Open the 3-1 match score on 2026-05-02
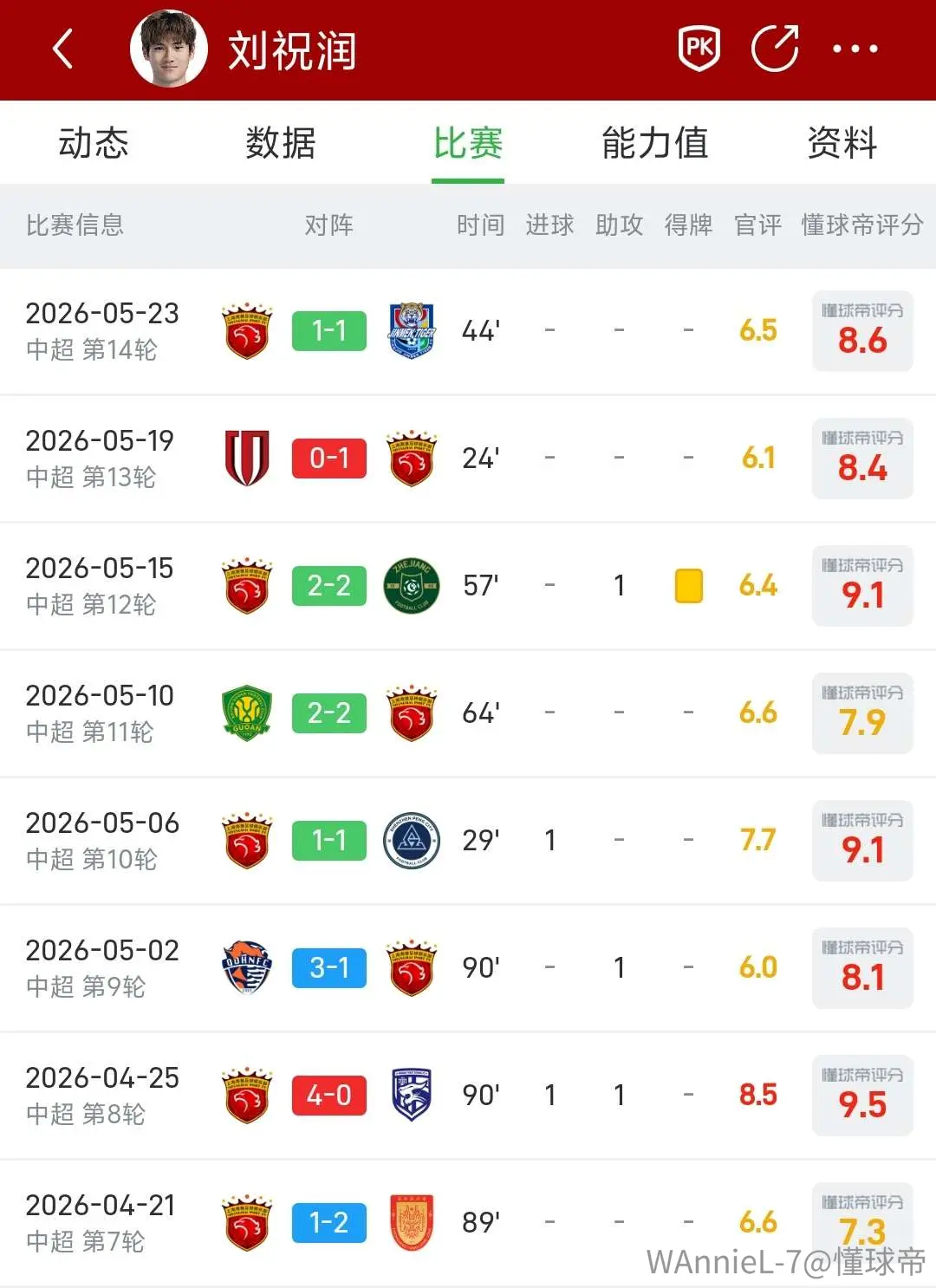The image size is (936, 1288). tap(329, 968)
